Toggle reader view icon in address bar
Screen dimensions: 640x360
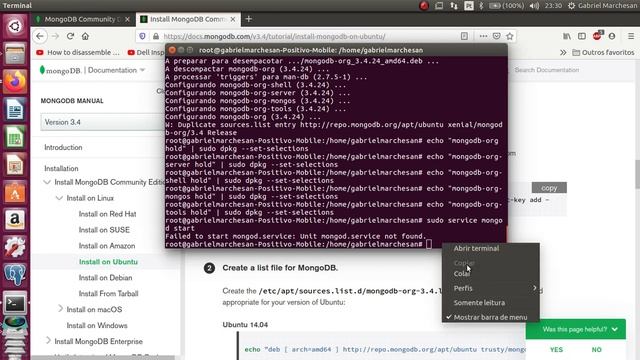(464, 36)
